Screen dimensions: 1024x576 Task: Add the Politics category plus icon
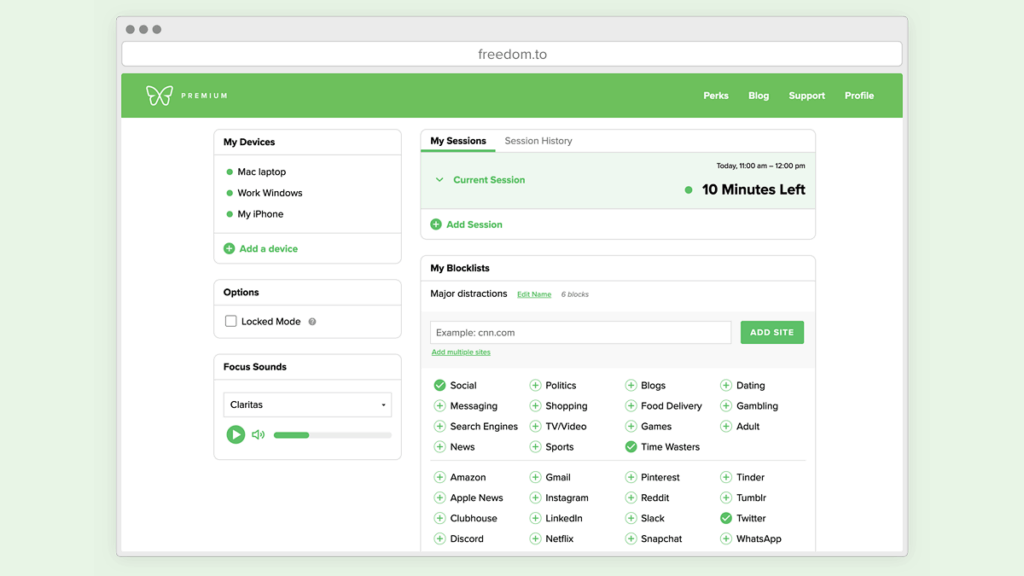click(535, 385)
